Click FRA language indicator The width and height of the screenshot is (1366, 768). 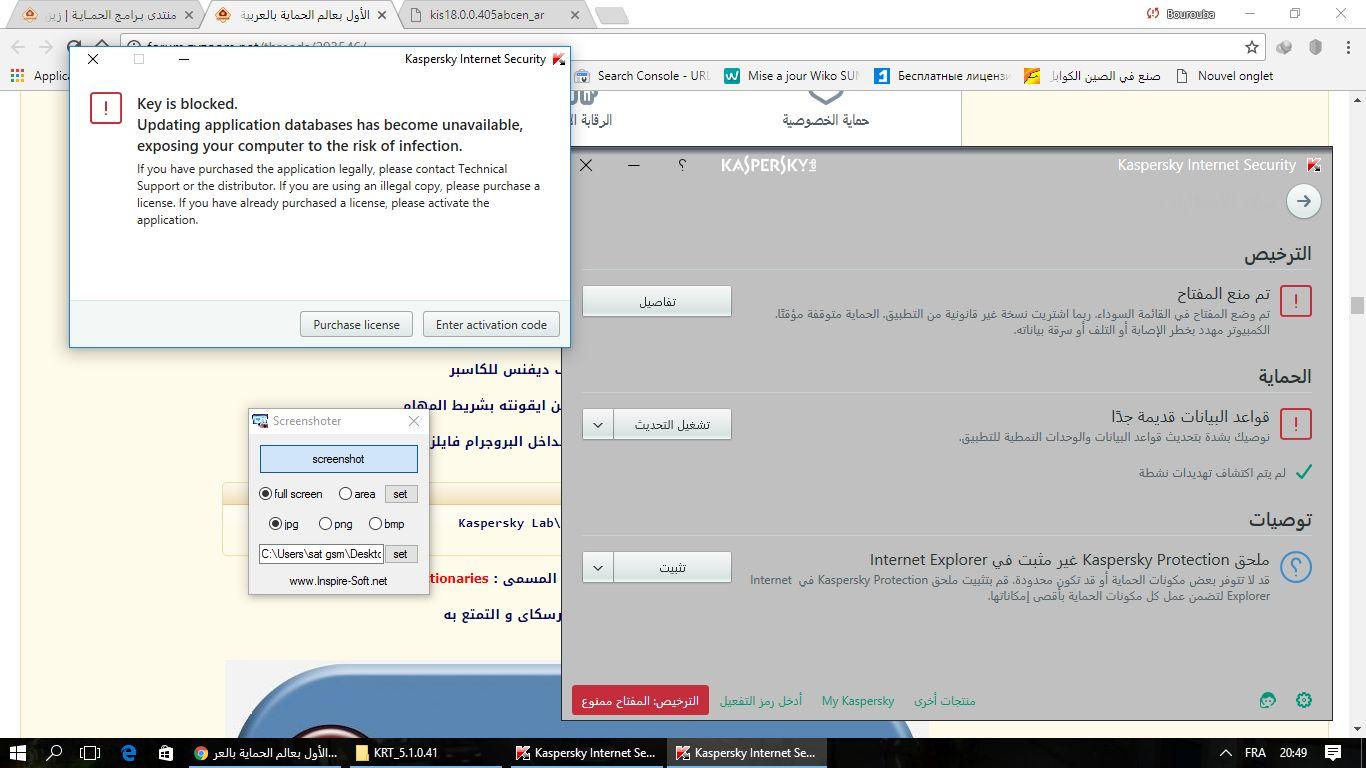(x=1254, y=752)
